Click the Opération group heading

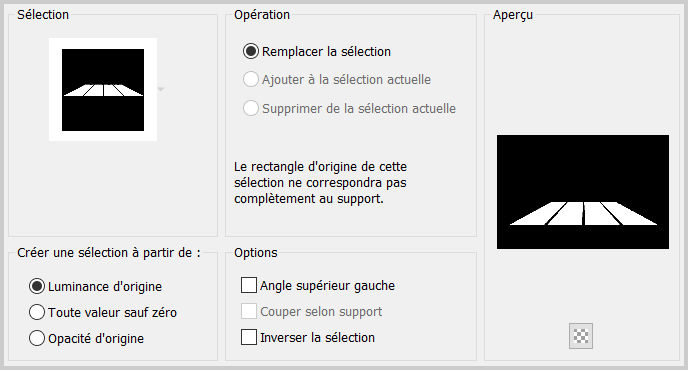click(262, 14)
